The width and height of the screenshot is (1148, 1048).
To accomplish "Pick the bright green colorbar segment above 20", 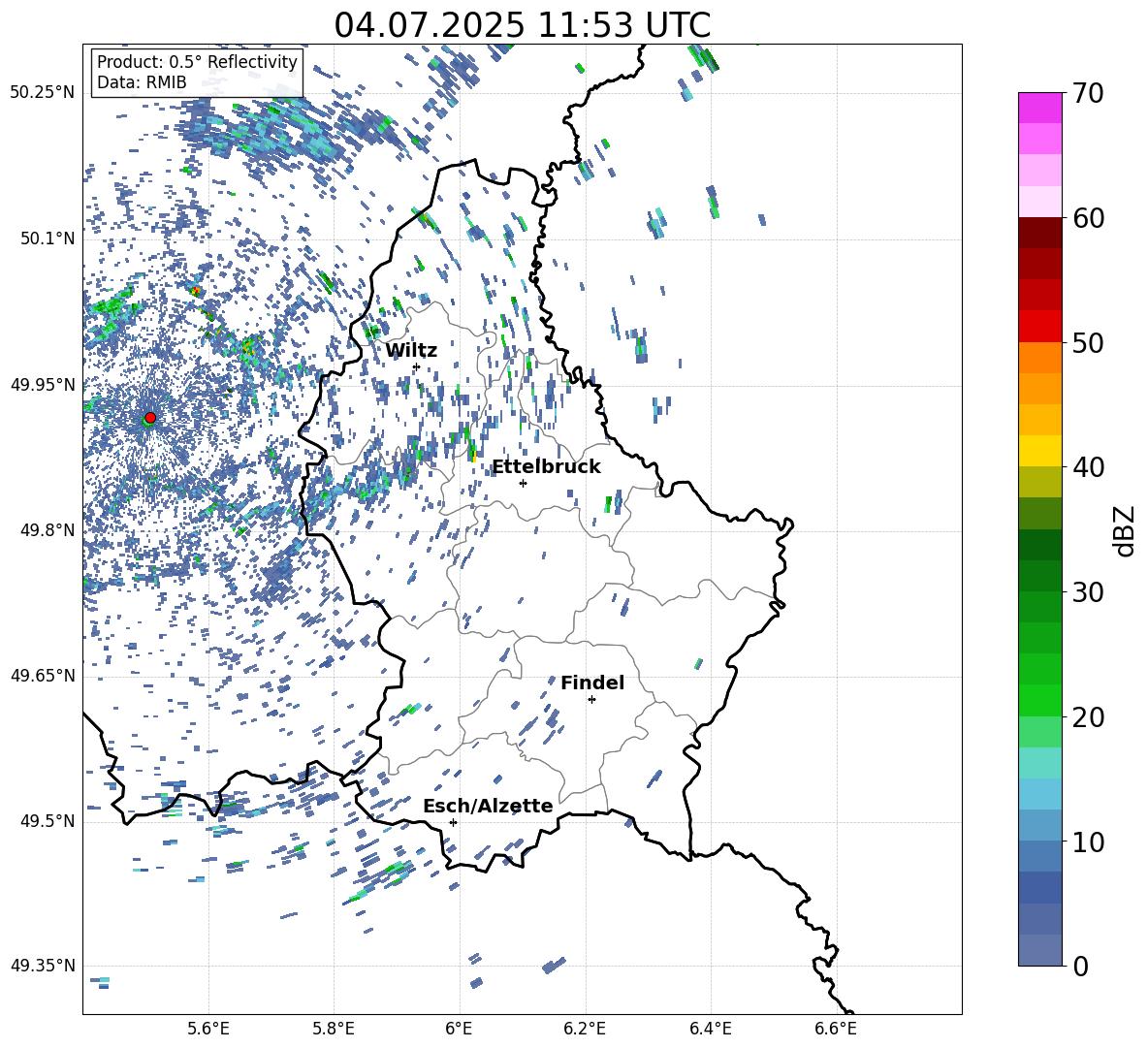I will [1039, 700].
